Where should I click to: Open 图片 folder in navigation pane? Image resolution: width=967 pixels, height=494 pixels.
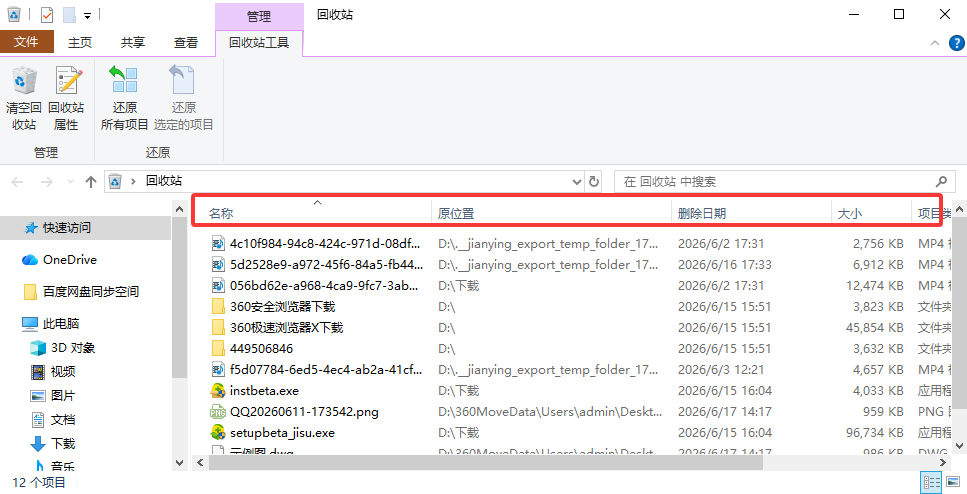(53, 395)
